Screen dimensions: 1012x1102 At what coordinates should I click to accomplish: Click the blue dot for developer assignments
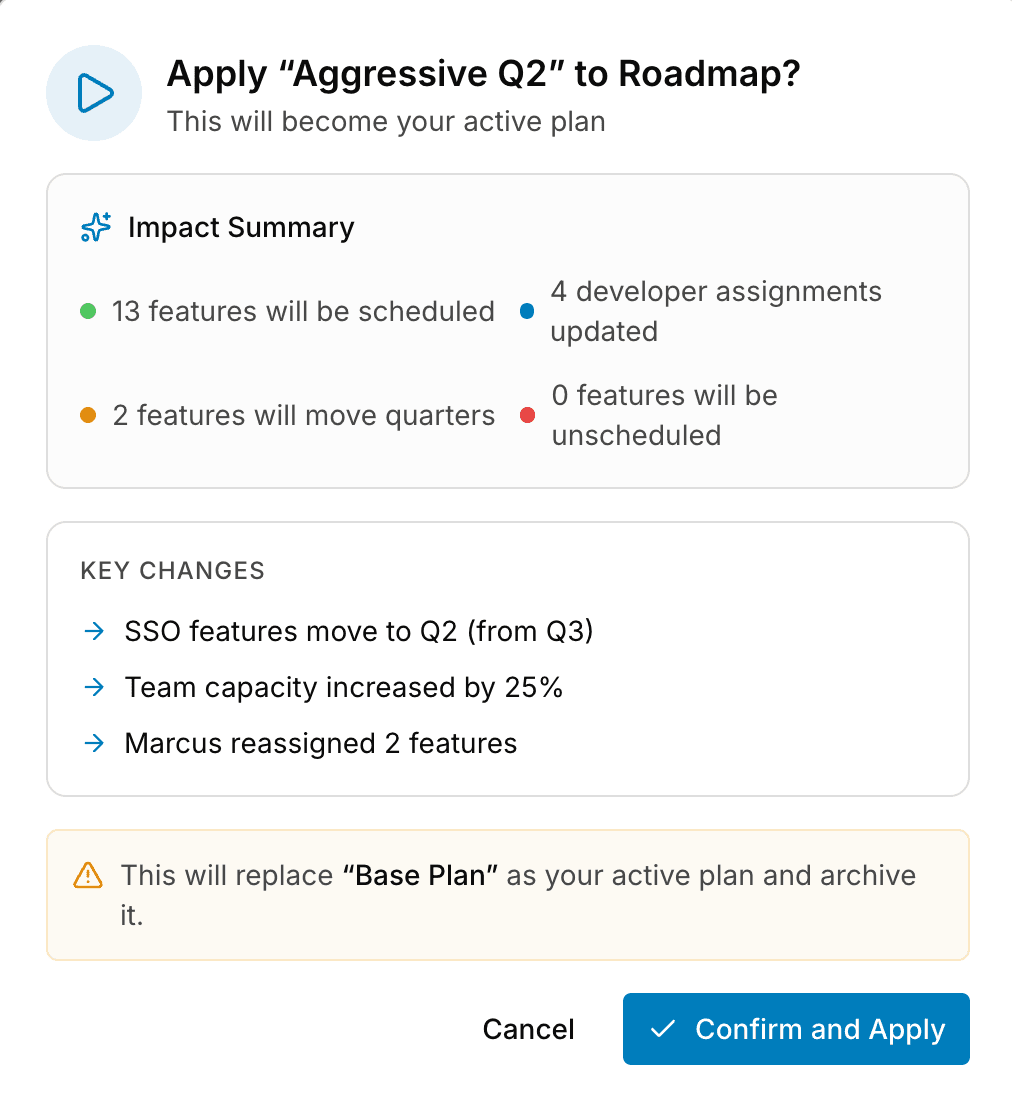[527, 311]
